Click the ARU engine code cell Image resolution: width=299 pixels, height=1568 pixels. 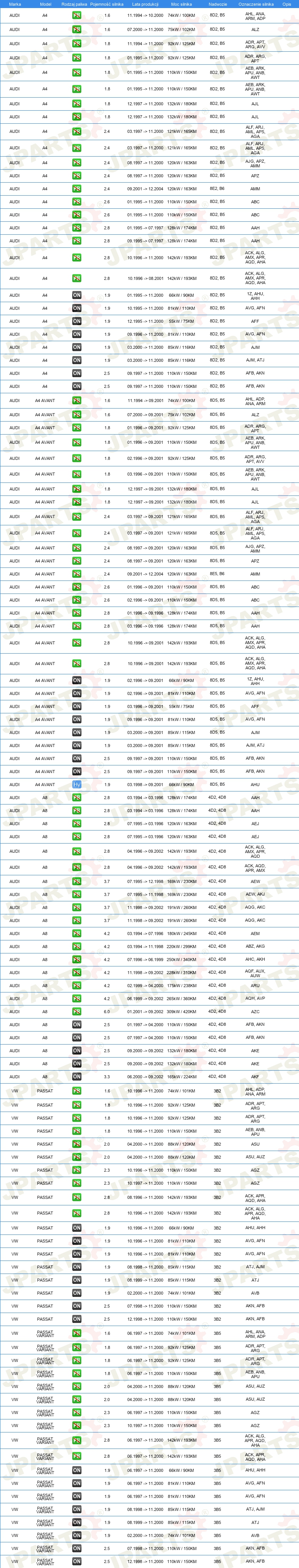255,986
